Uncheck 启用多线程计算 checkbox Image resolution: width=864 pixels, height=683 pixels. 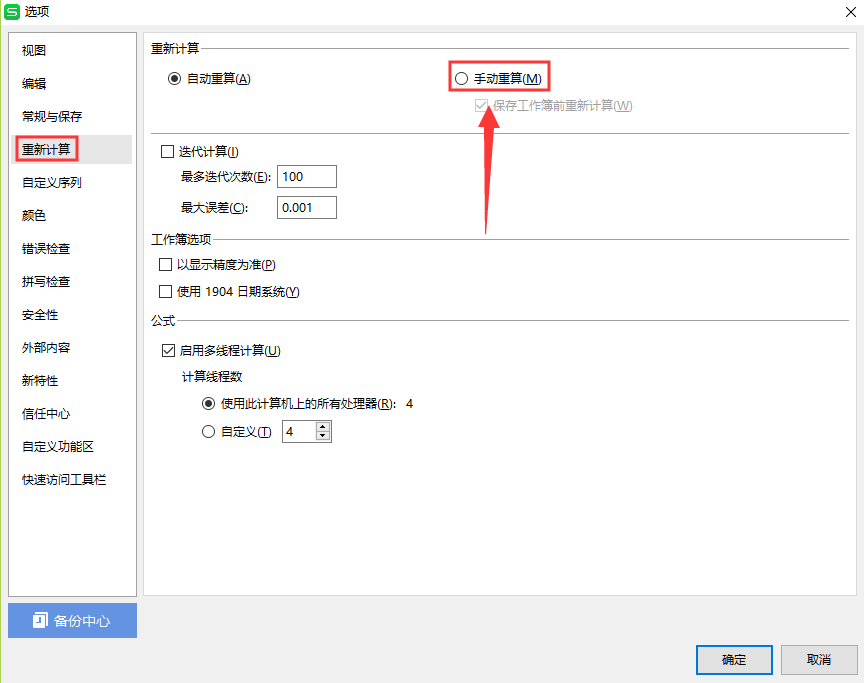(x=168, y=350)
